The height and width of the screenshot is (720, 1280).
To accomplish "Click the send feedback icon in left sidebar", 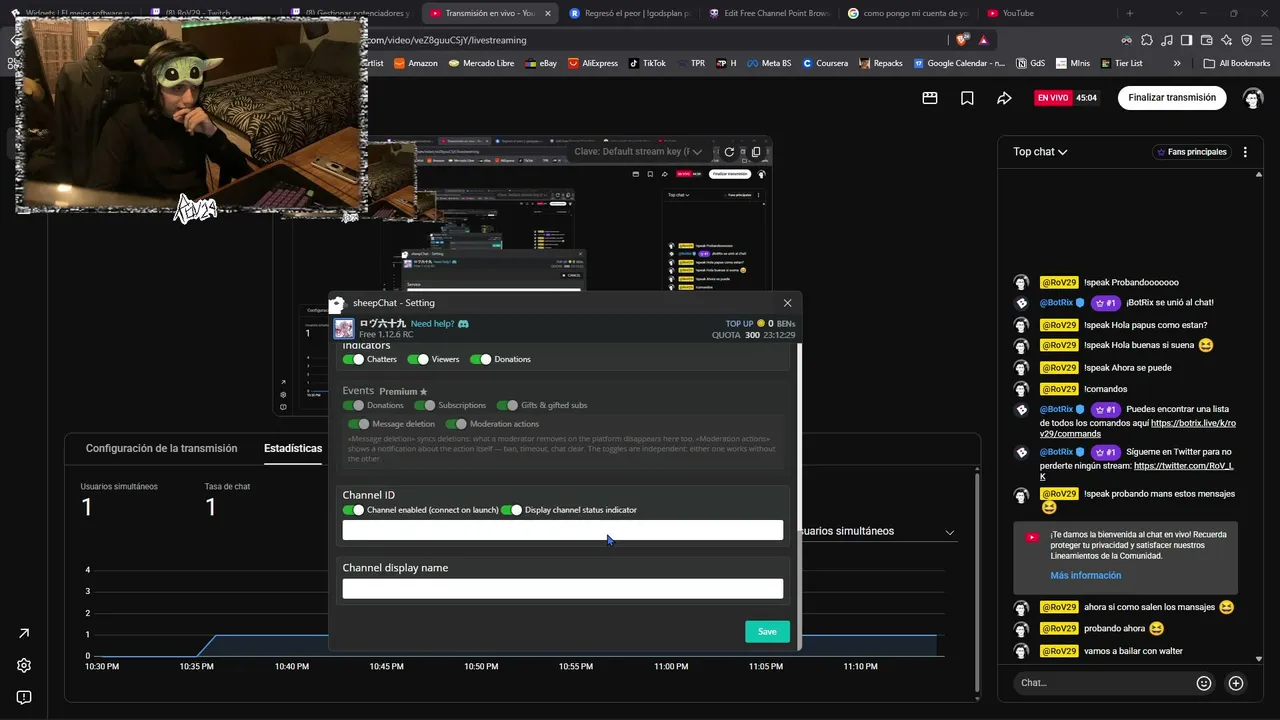I will pos(24,697).
